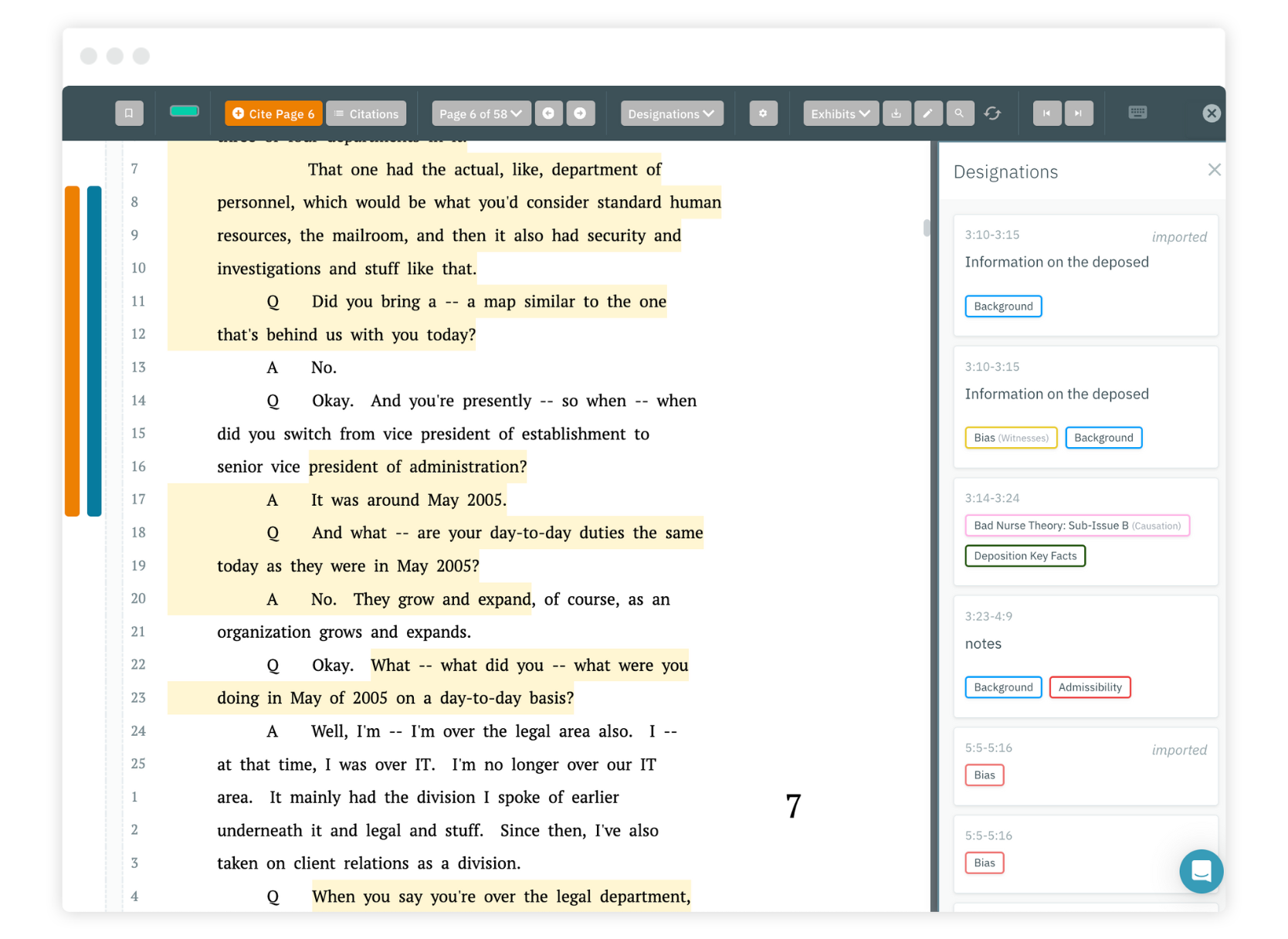Image resolution: width=1288 pixels, height=939 pixels.
Task: Select the download transcript icon
Action: (x=897, y=113)
